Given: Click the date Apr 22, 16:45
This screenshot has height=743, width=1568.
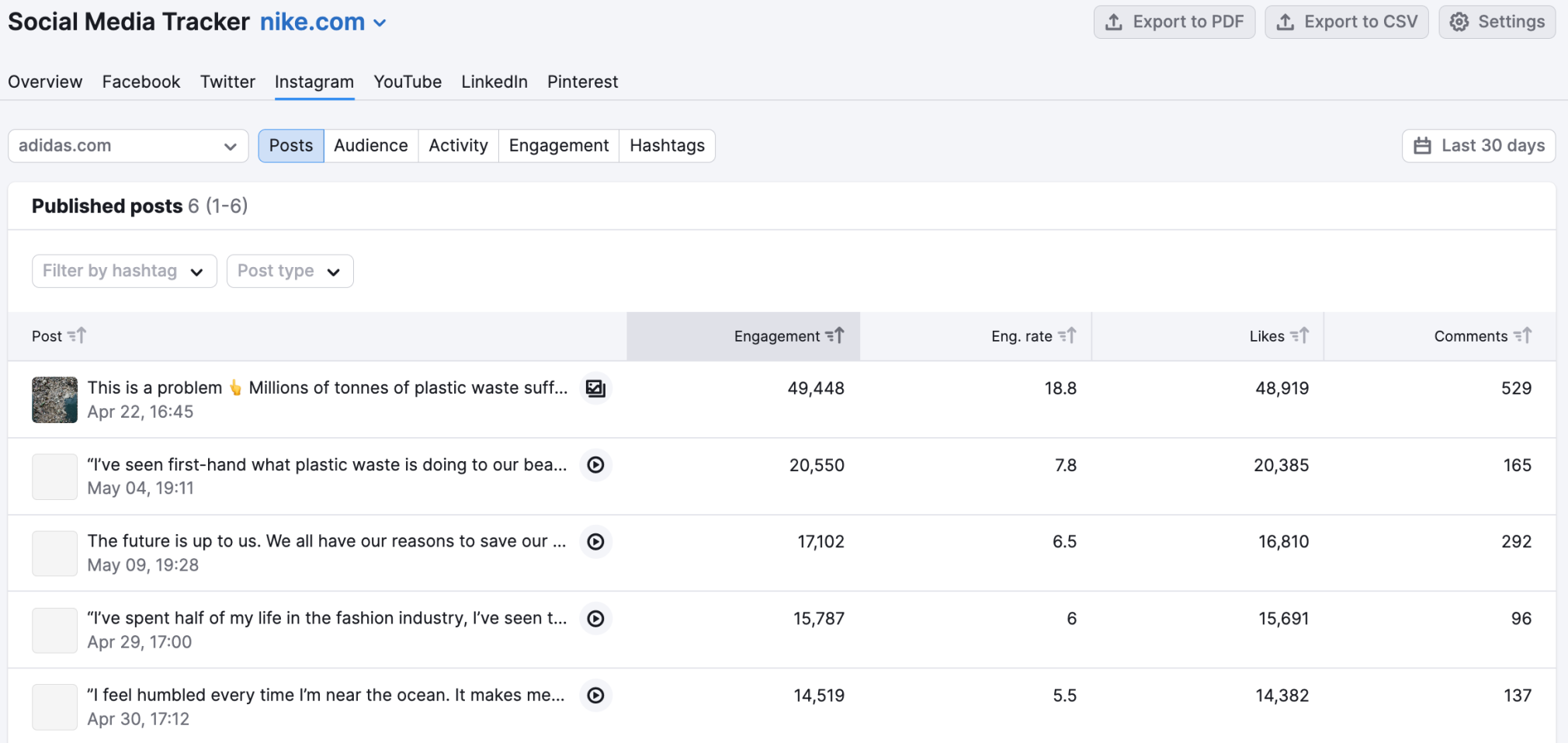Looking at the screenshot, I should (x=140, y=412).
